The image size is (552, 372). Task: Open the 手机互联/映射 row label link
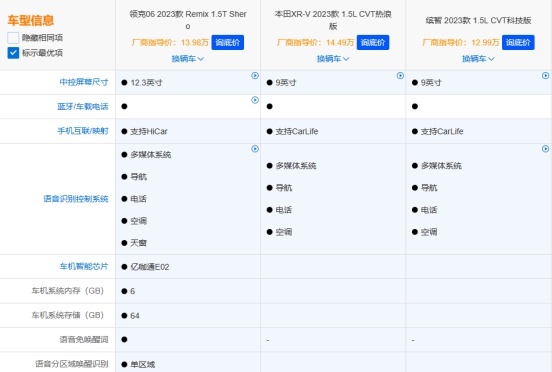tap(83, 131)
